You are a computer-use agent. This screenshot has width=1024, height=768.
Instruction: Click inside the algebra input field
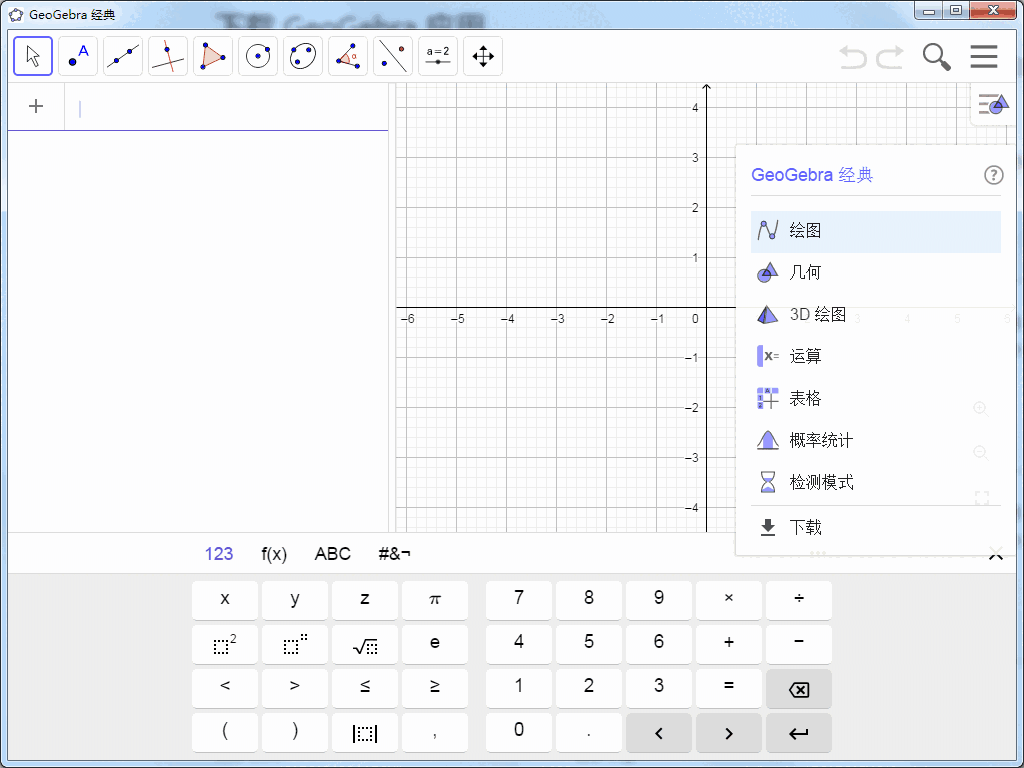point(200,106)
